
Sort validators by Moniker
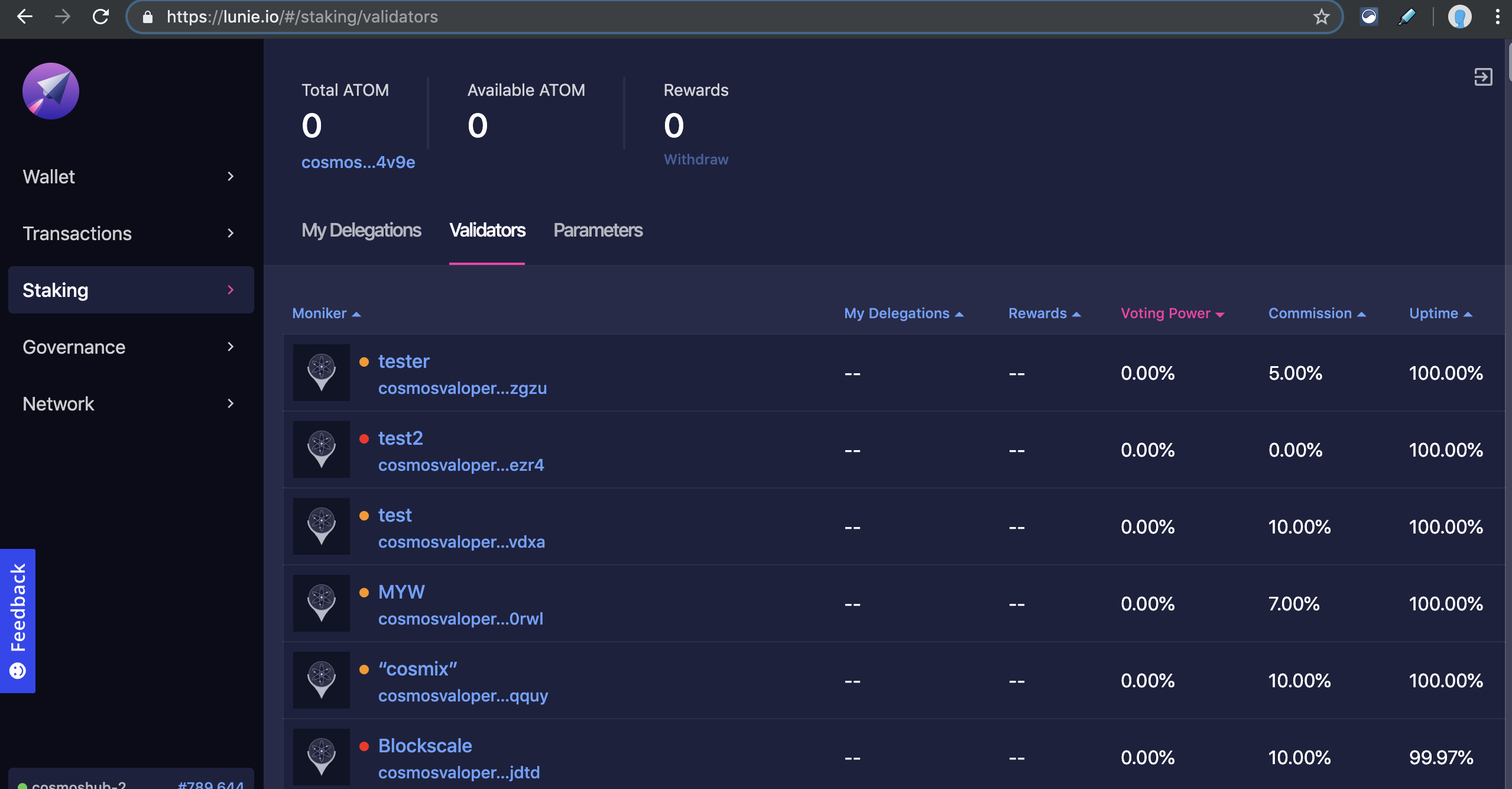326,313
